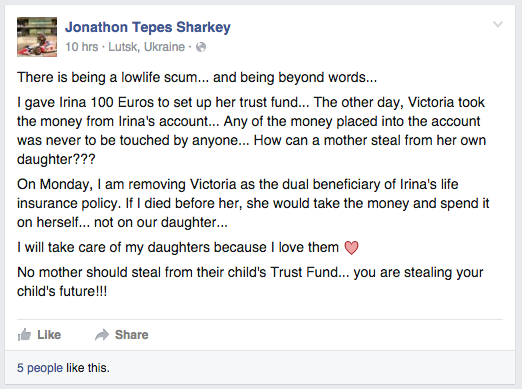Click the 'child's future!!!' closing line
The width and height of the screenshot is (522, 389).
pos(62,291)
